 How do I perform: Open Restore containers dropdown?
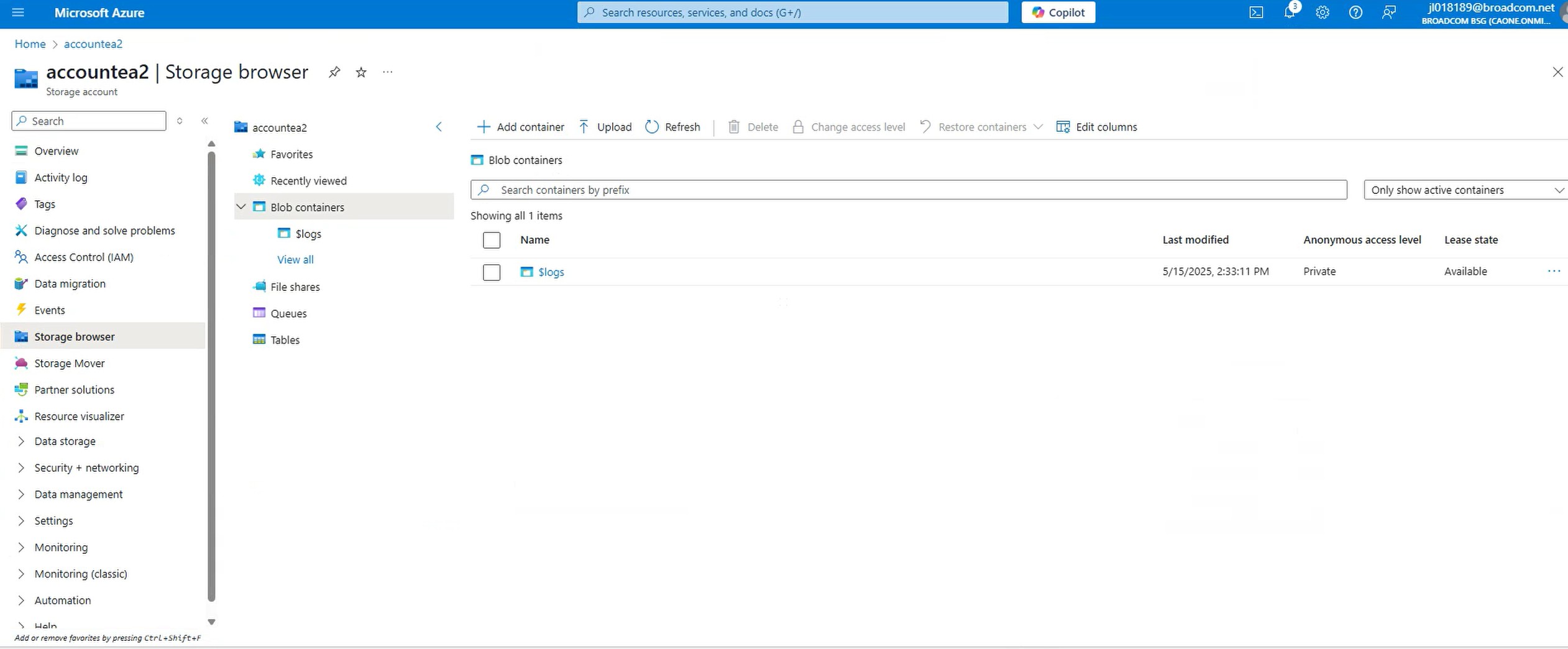tap(981, 127)
